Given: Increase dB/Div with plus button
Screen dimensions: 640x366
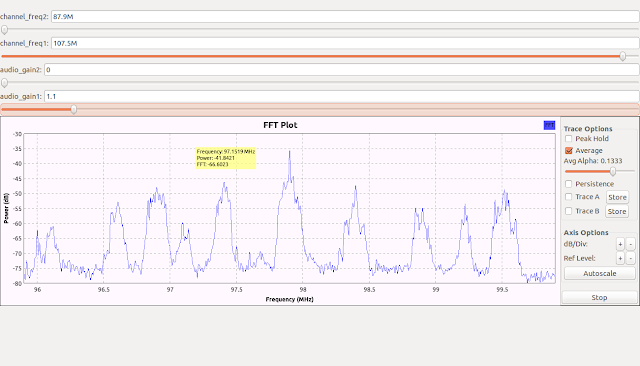Looking at the screenshot, I should coord(620,244).
